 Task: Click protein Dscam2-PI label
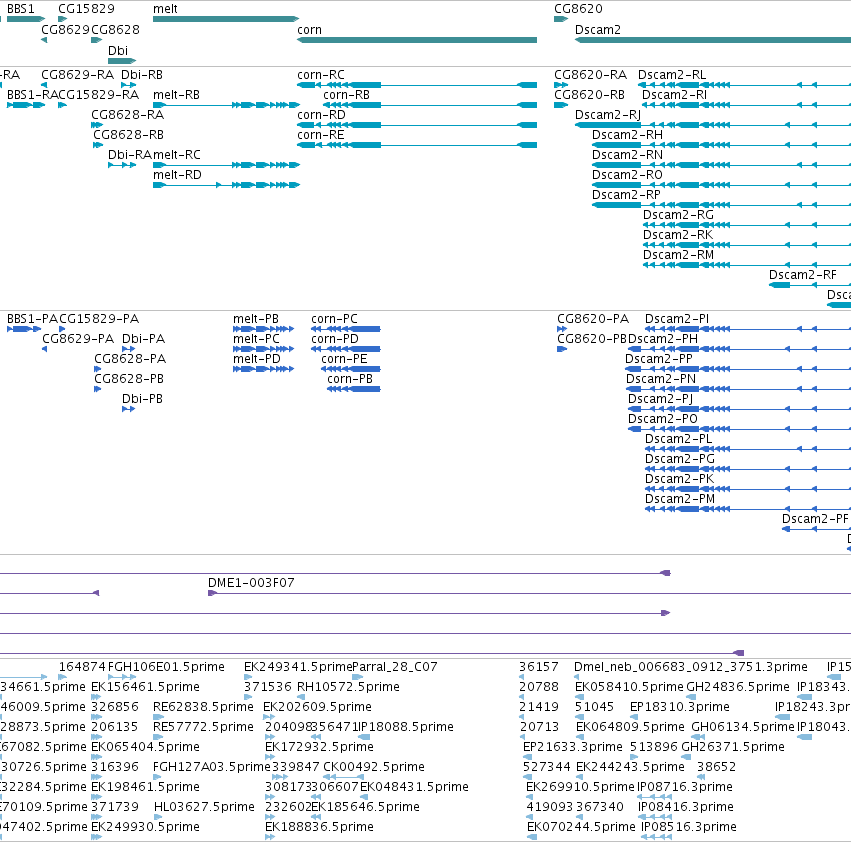point(677,319)
